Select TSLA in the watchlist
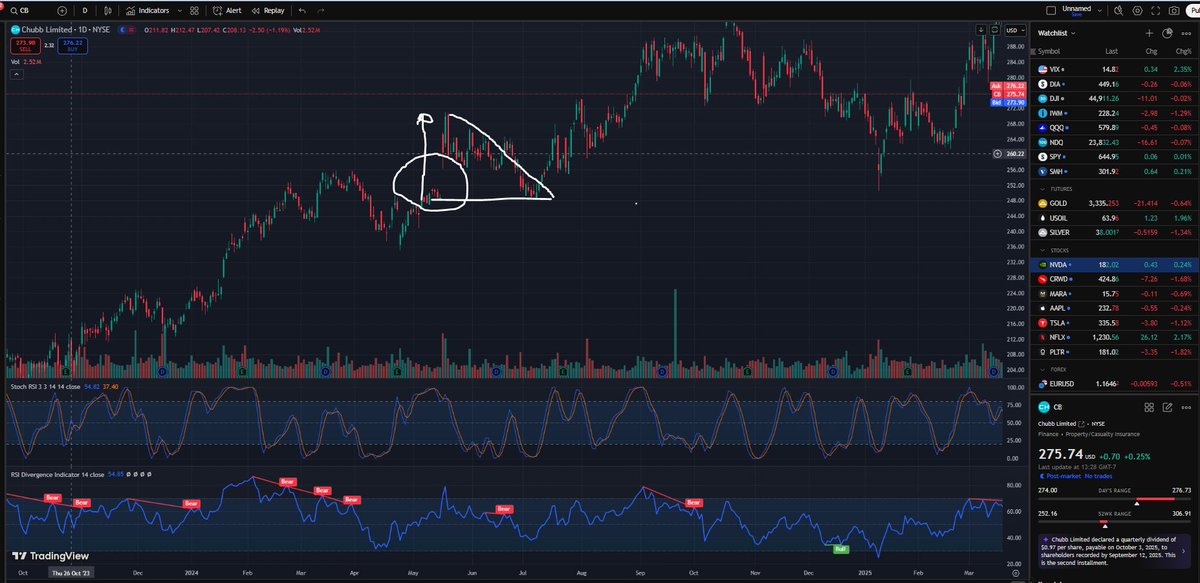Screen dimensions: 1200x583 1115,324
